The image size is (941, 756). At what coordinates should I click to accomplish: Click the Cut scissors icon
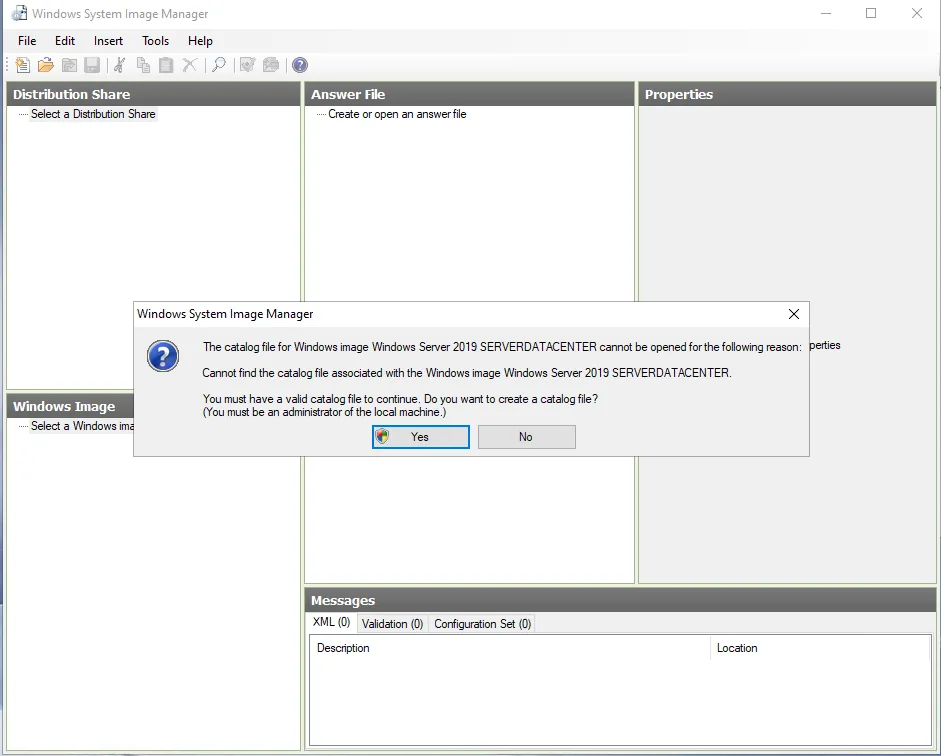(119, 65)
